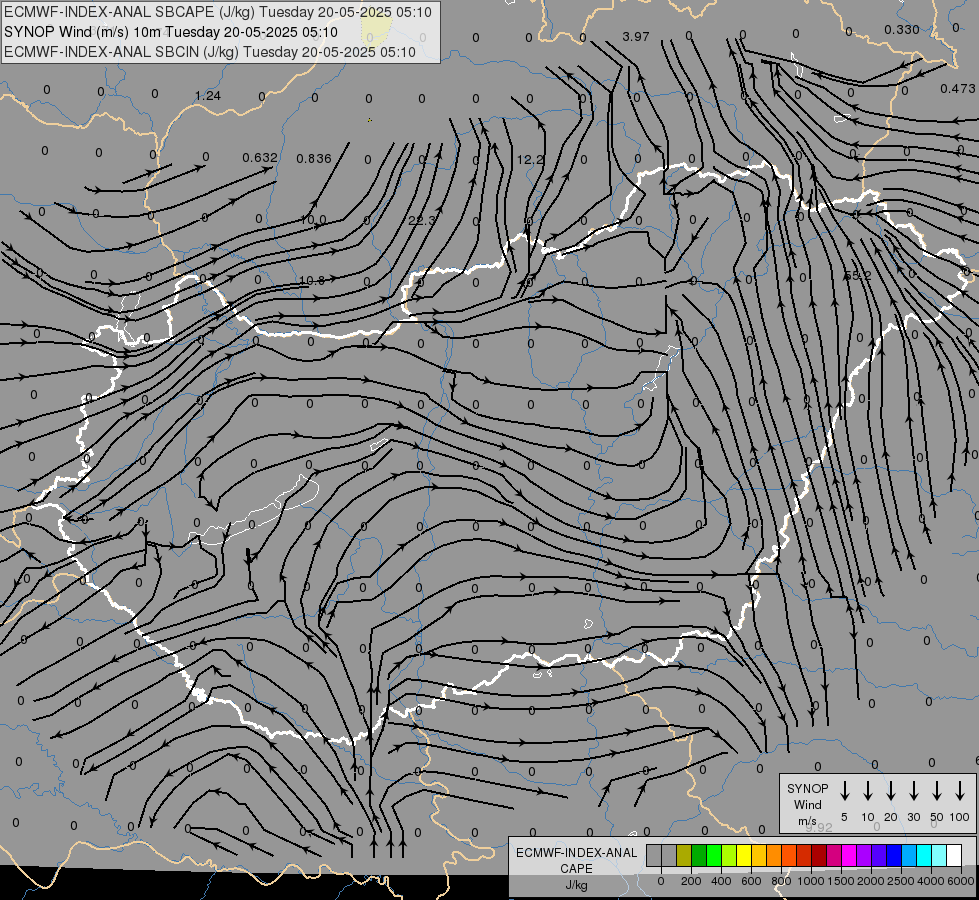This screenshot has width=979, height=900.
Task: Click the 400 tick label in CAPE legend
Action: tap(721, 881)
